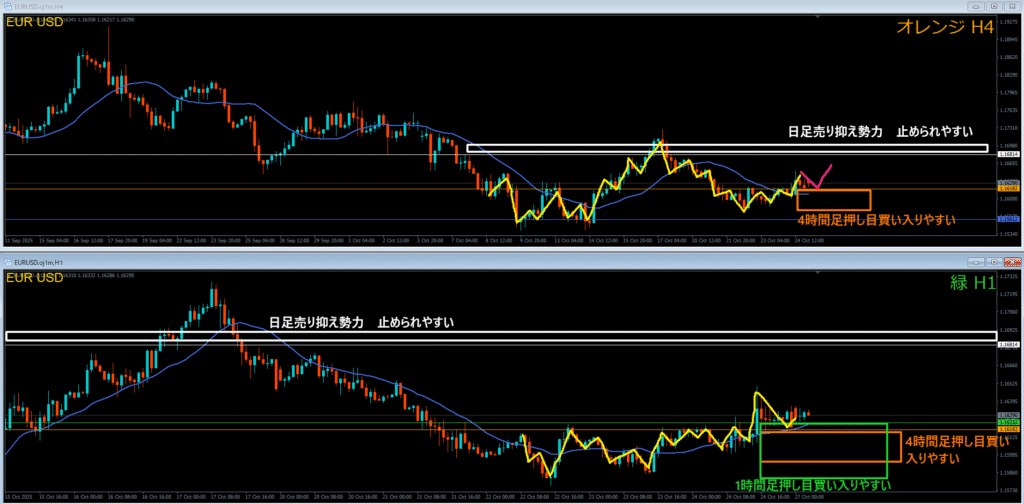Click the 1.19275 price on H4 scale
The image size is (1024, 504).
(1010, 22)
